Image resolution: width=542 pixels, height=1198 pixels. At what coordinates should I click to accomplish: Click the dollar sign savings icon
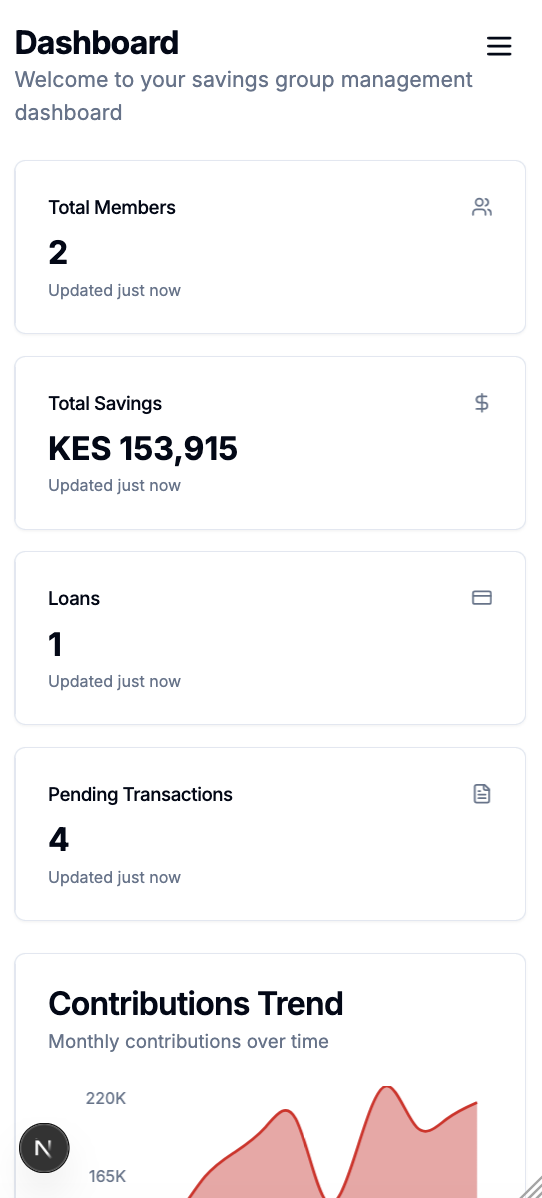click(x=482, y=403)
